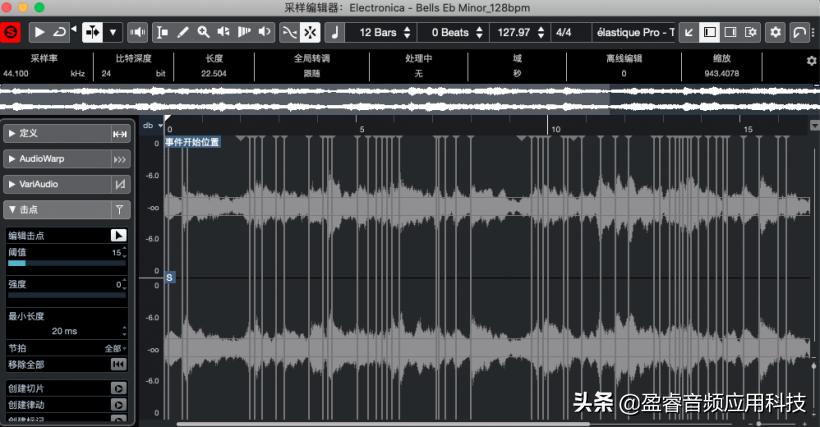The width and height of the screenshot is (820, 427).
Task: Select the Scrub tool
Action: pos(244,32)
